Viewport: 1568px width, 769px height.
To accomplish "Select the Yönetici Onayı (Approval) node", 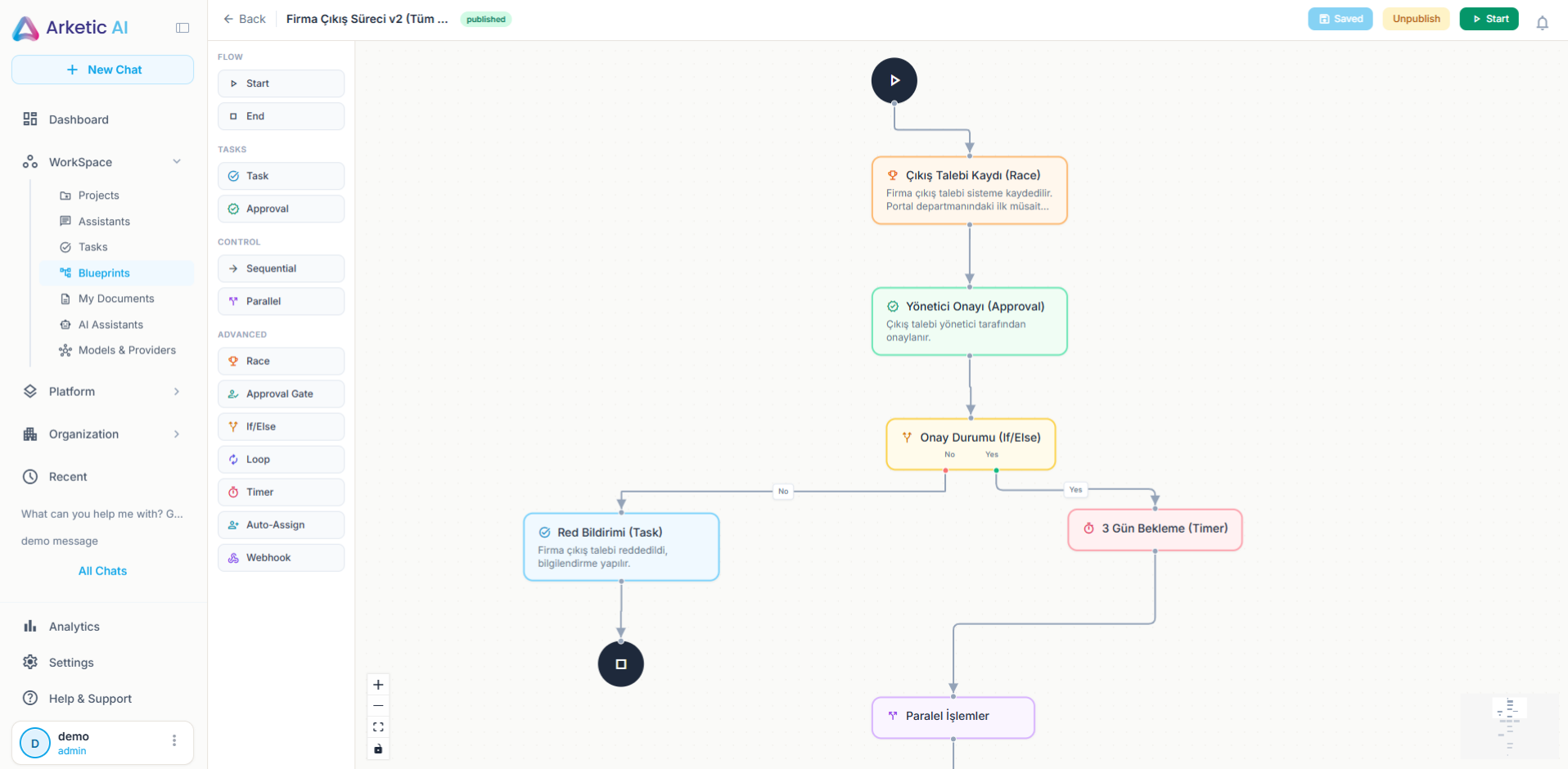I will (x=970, y=322).
